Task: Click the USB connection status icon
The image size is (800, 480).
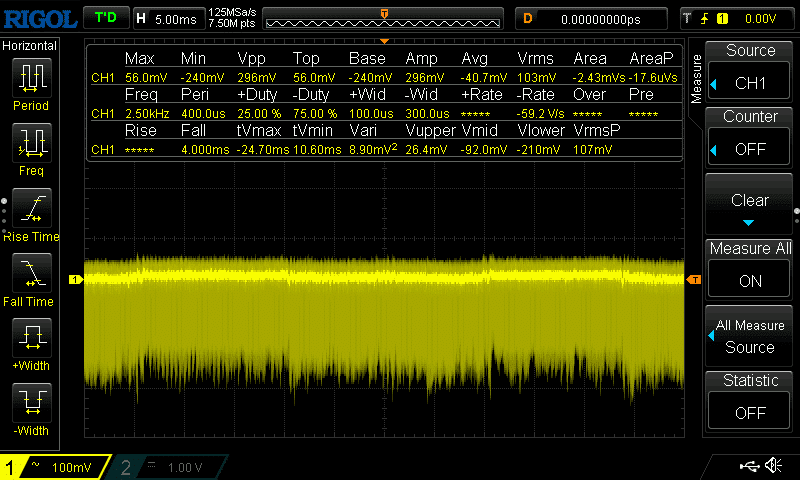Action: 749,466
